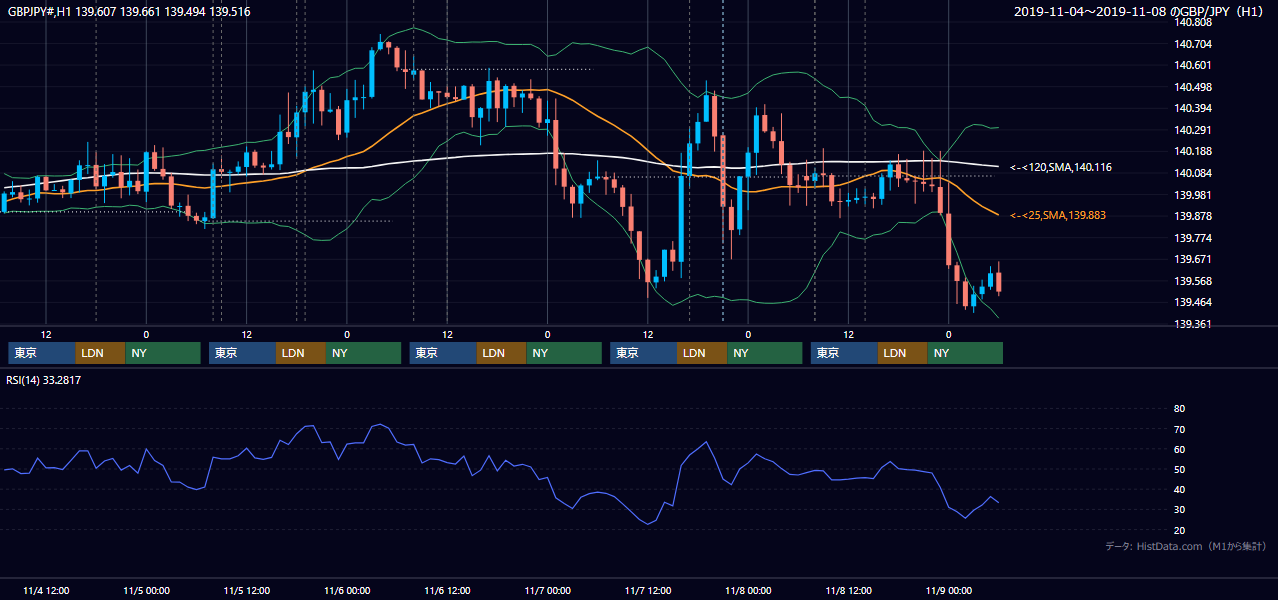Click the 140.601 price axis label
This screenshot has width=1278, height=600.
pyautogui.click(x=1194, y=65)
